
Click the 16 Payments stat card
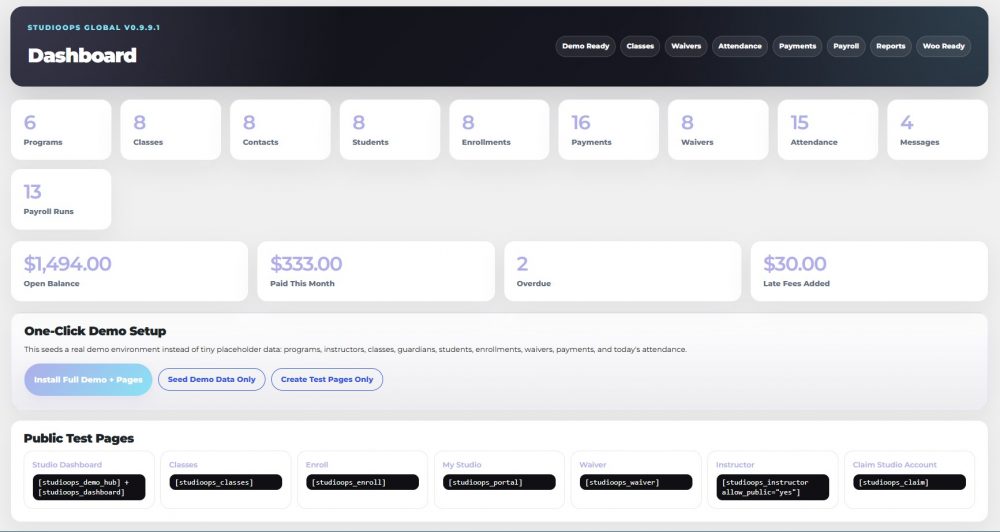click(x=609, y=129)
